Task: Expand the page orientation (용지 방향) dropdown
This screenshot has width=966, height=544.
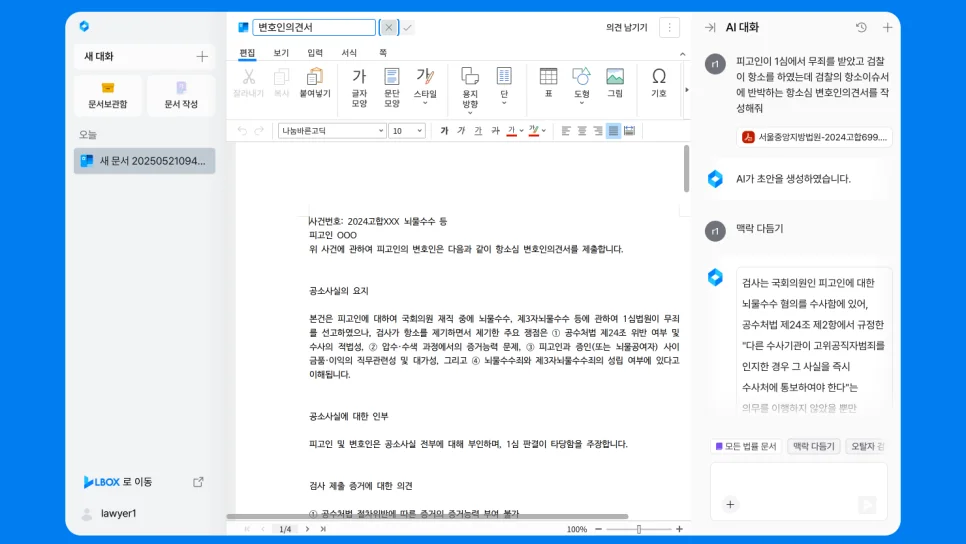Action: [469, 113]
